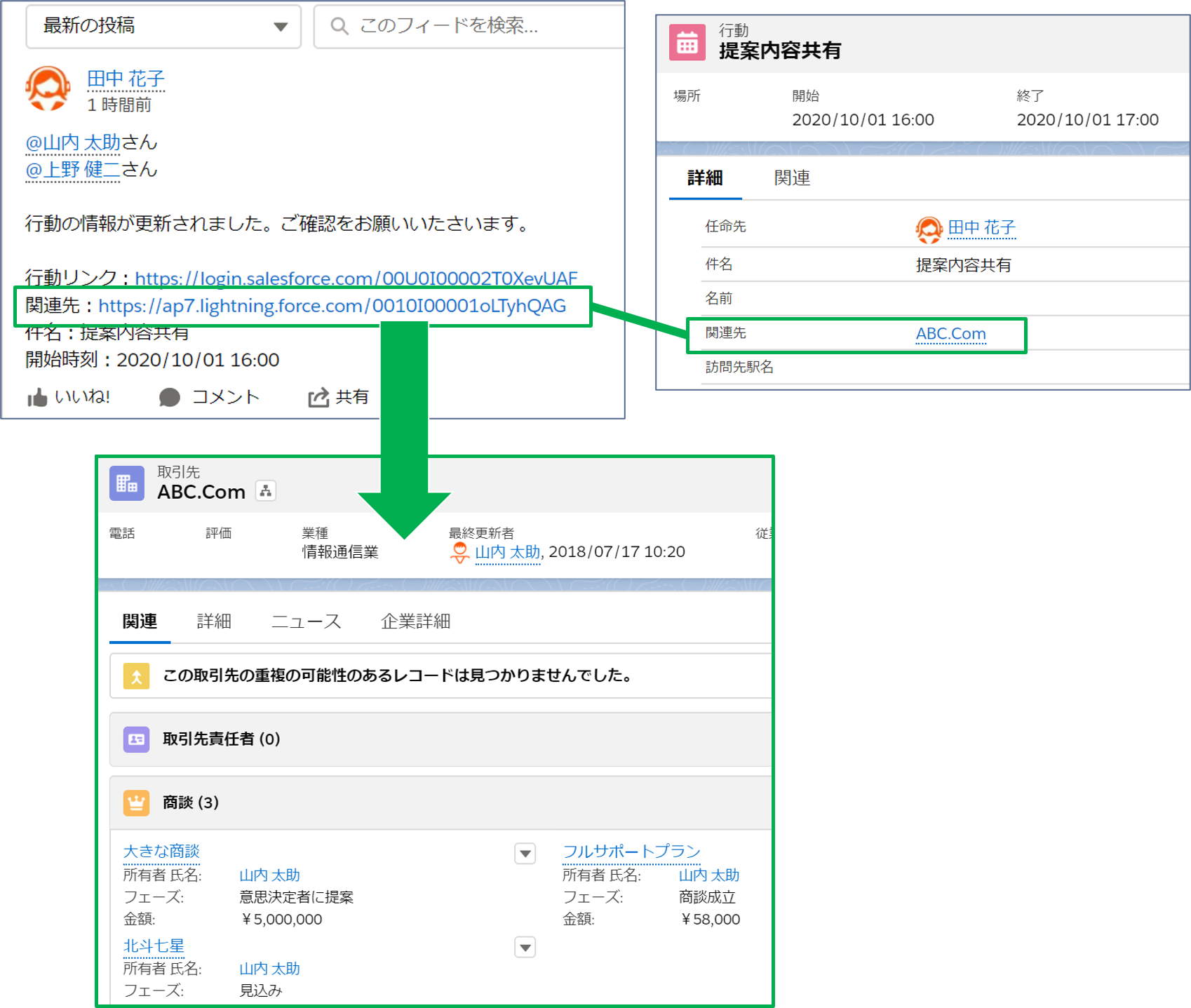Select the 関連 tab on account page
Image resolution: width=1191 pixels, height=1008 pixels.
click(140, 621)
